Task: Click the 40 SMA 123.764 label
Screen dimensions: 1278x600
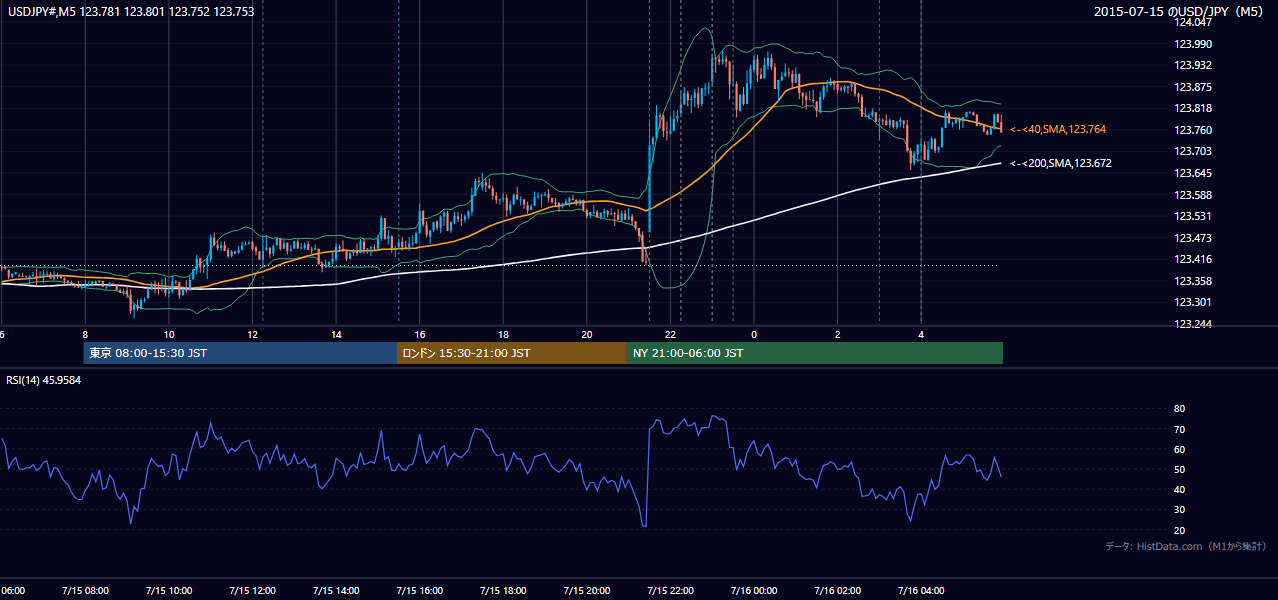Action: click(x=1058, y=129)
